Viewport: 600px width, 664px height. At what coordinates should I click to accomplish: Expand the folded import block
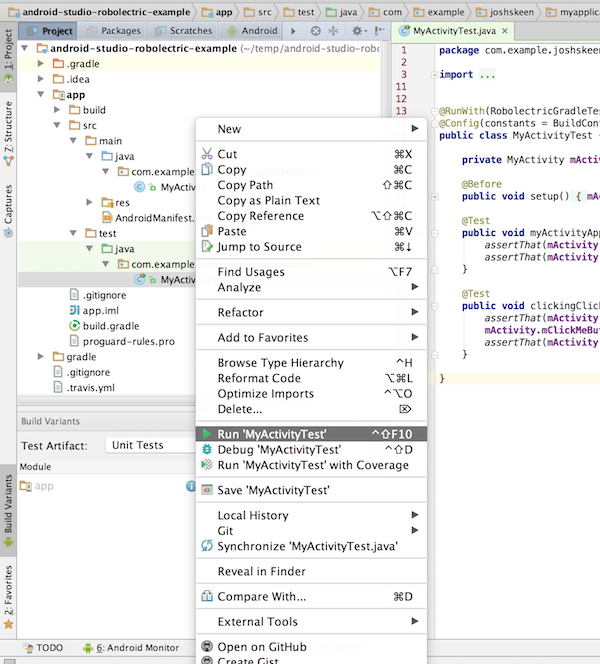click(x=434, y=75)
